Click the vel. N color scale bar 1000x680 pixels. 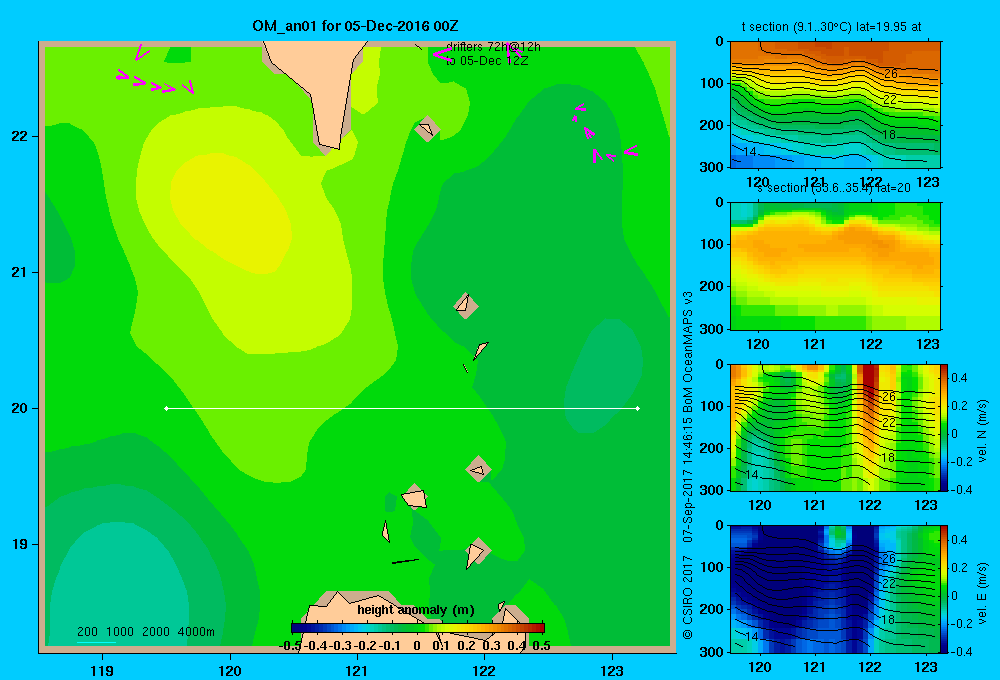(x=944, y=427)
